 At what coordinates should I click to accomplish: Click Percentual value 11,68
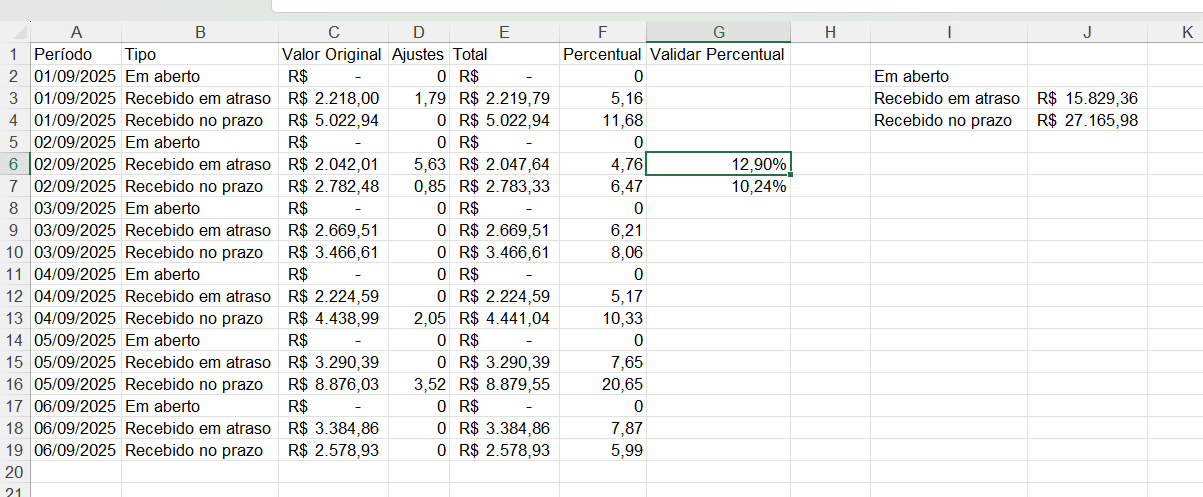coord(603,120)
